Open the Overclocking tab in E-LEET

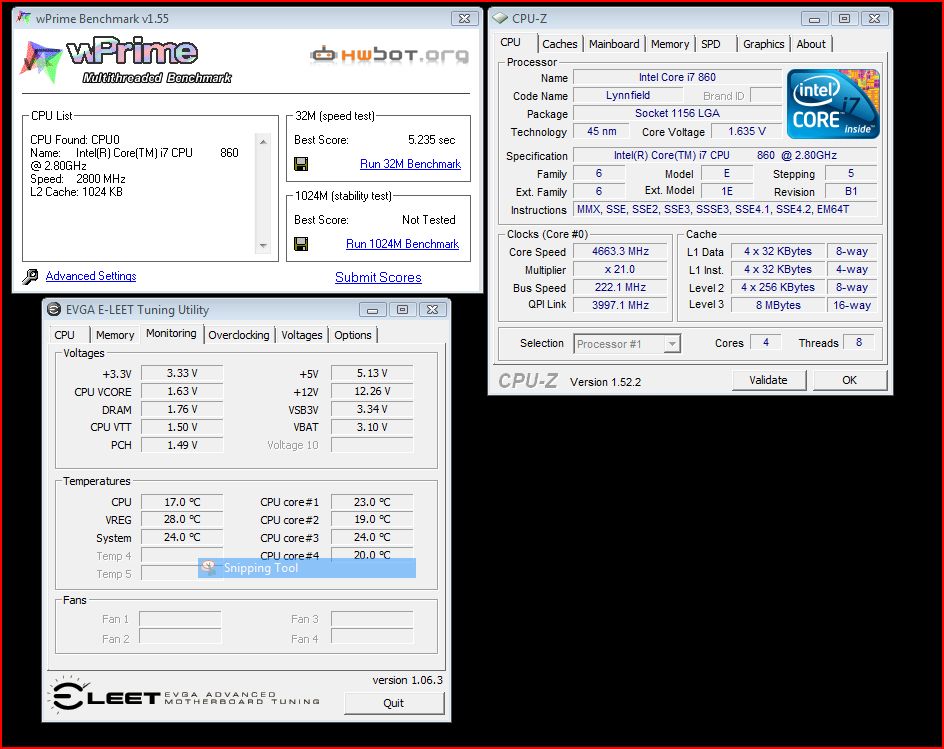239,335
